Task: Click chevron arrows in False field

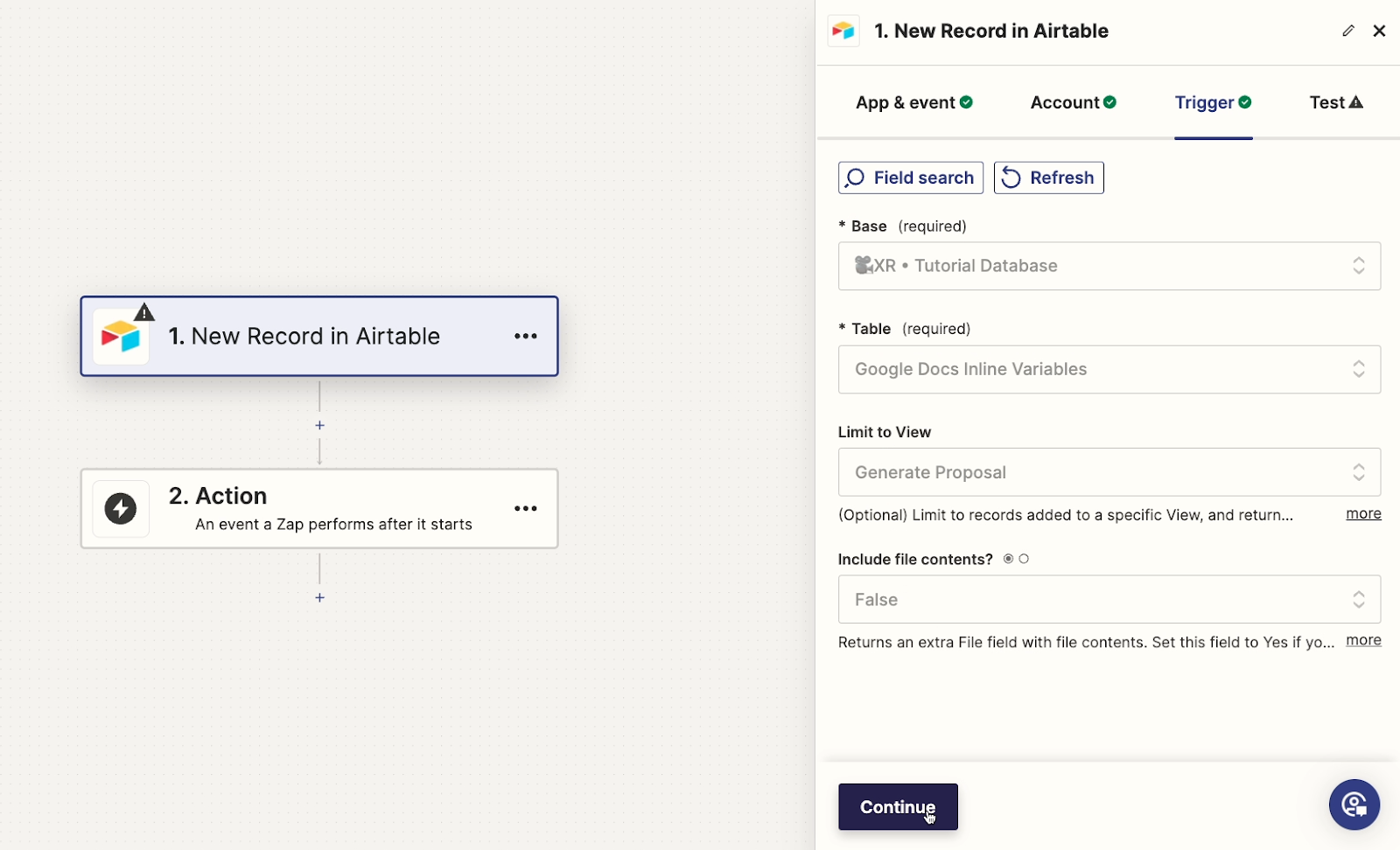Action: click(x=1359, y=599)
